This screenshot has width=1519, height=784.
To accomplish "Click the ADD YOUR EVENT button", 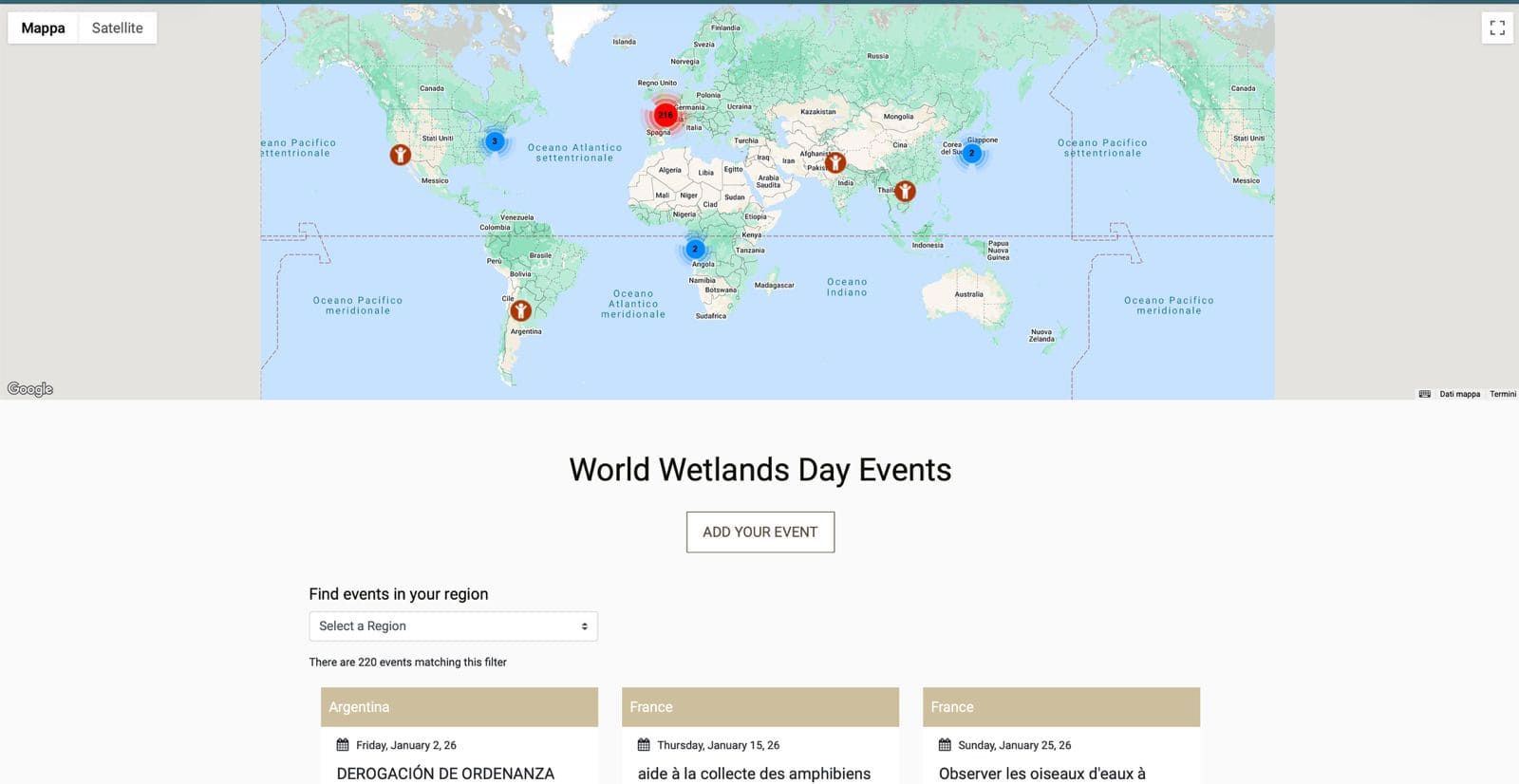I will tap(760, 532).
